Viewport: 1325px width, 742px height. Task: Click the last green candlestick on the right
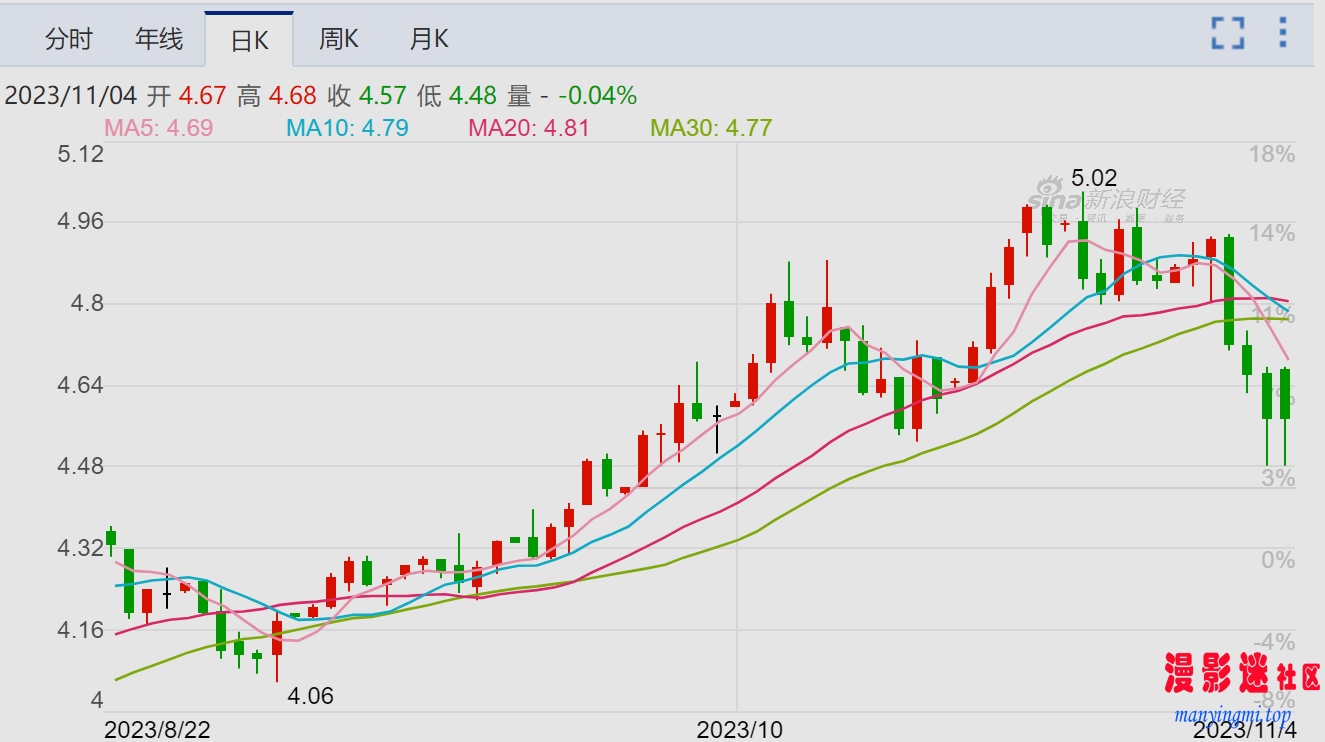(1285, 394)
